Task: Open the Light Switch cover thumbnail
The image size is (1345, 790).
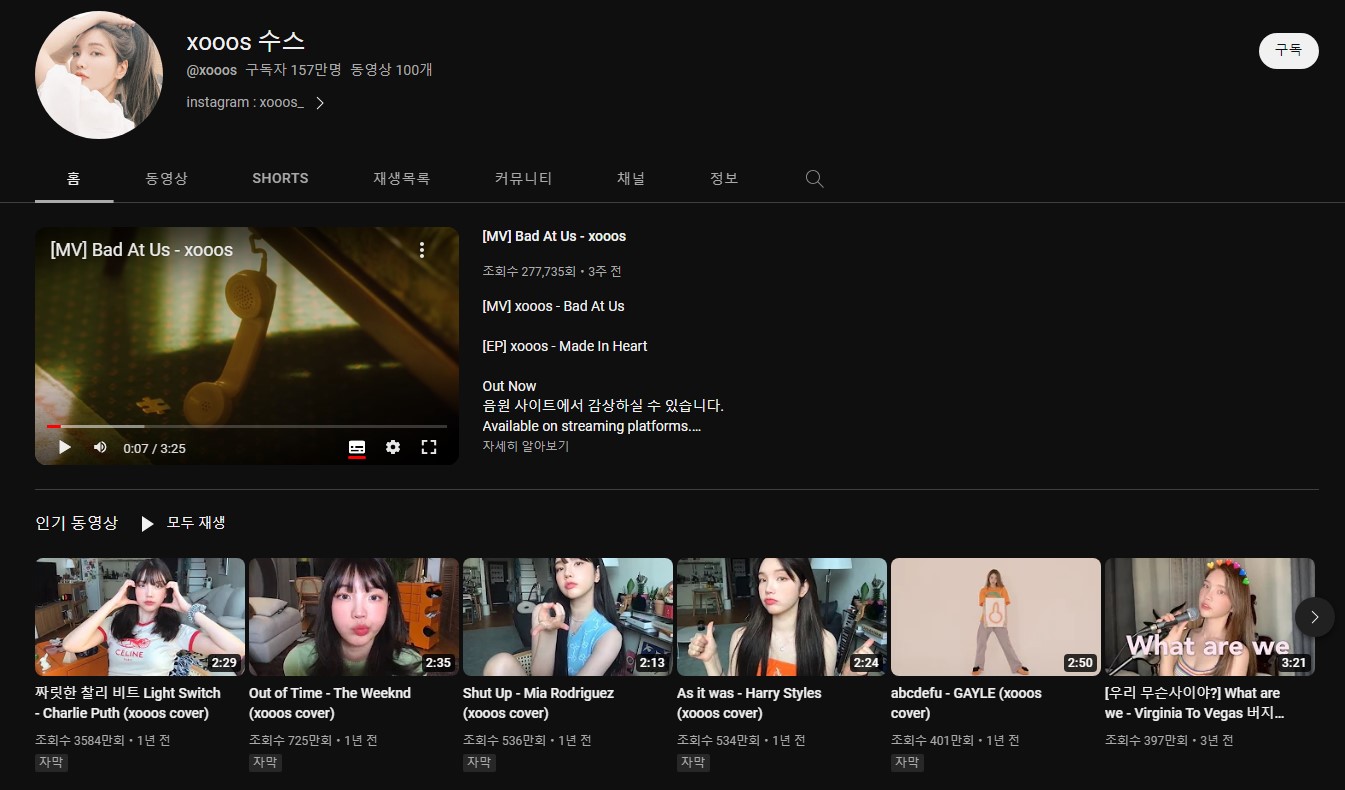Action: point(139,617)
